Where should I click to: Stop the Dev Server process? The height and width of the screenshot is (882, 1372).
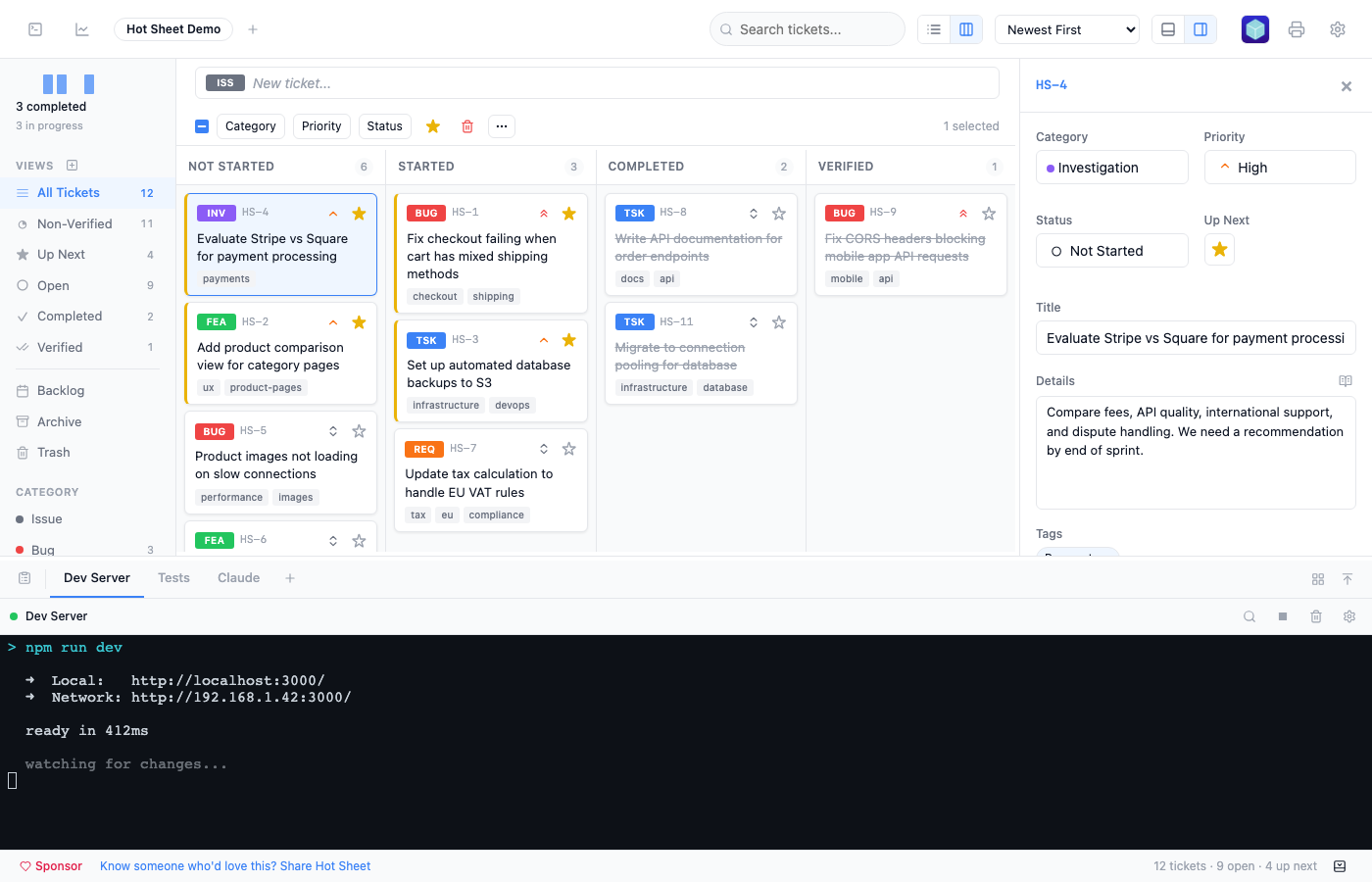point(1283,616)
